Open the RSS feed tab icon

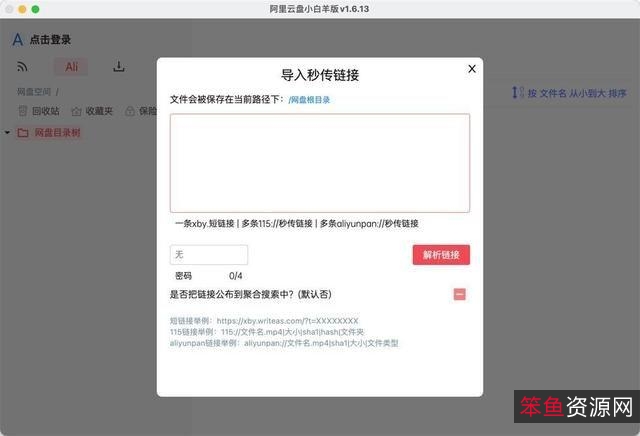click(22, 67)
